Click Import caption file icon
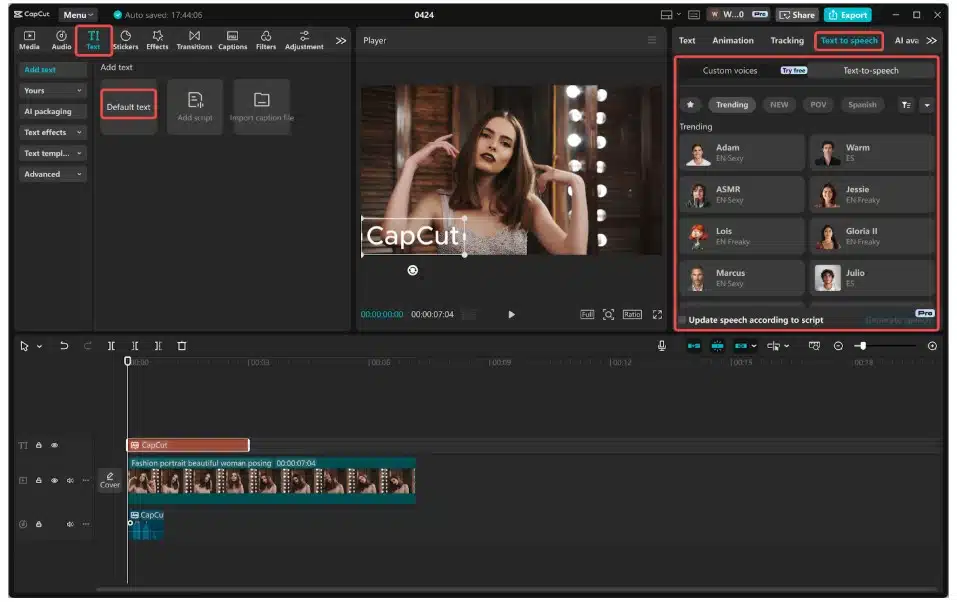Viewport: 957px width, 602px height. 261,106
